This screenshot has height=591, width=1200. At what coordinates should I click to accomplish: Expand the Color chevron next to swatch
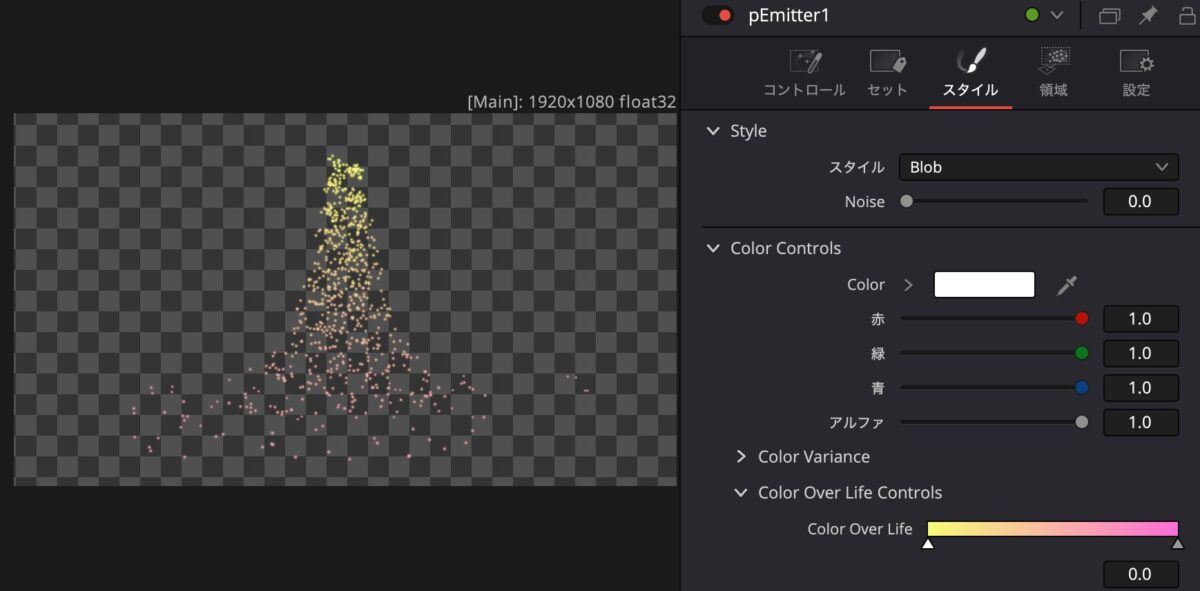click(908, 285)
